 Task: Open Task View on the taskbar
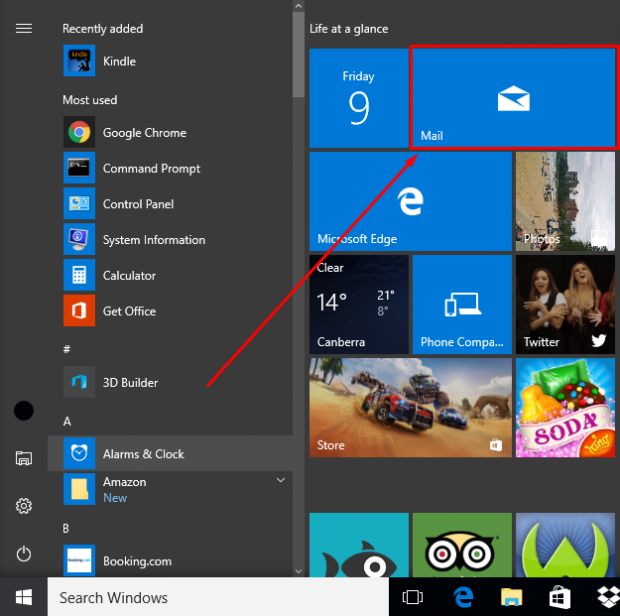coord(412,597)
